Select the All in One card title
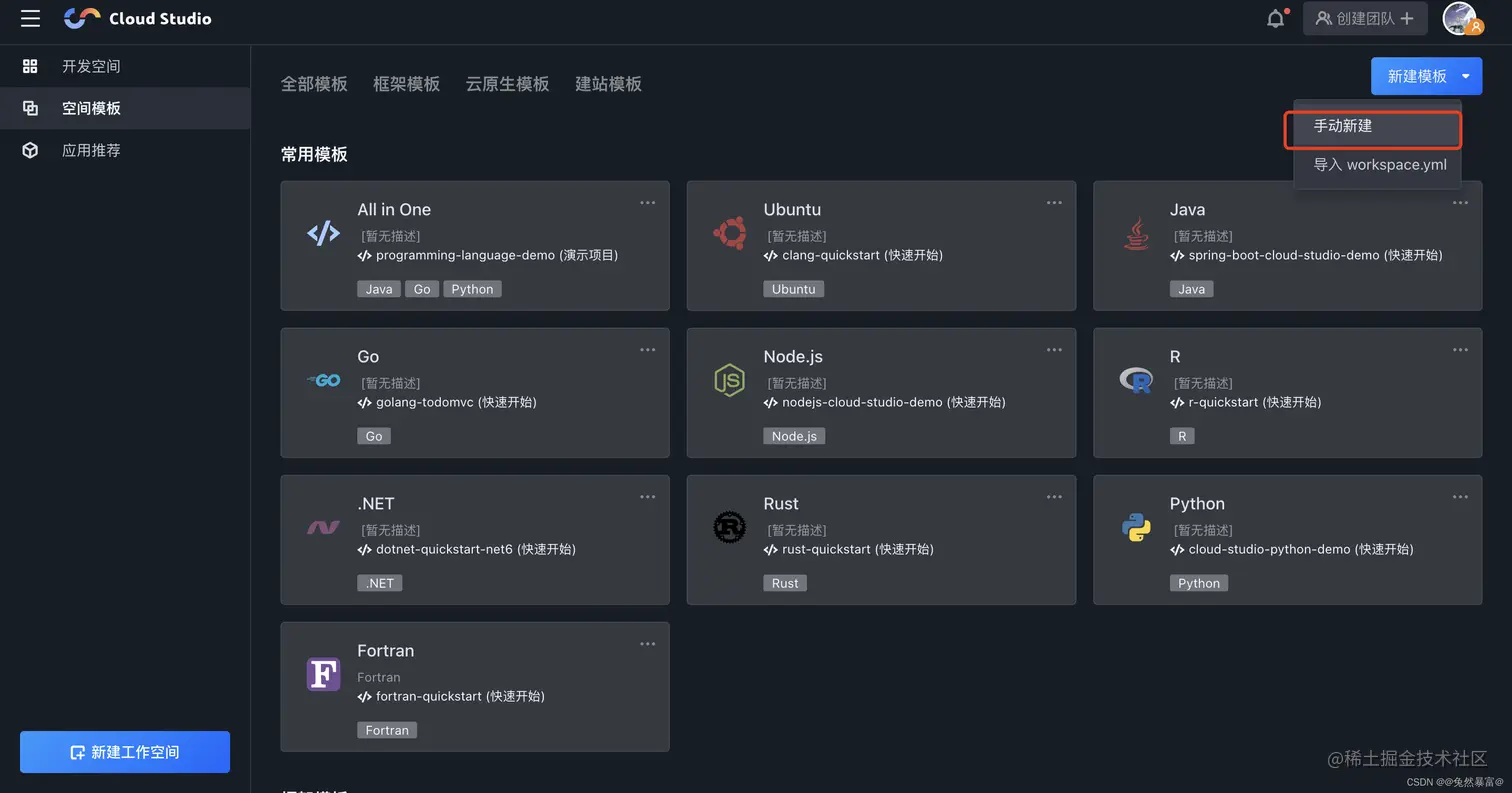This screenshot has height=793, width=1512. pyautogui.click(x=394, y=209)
